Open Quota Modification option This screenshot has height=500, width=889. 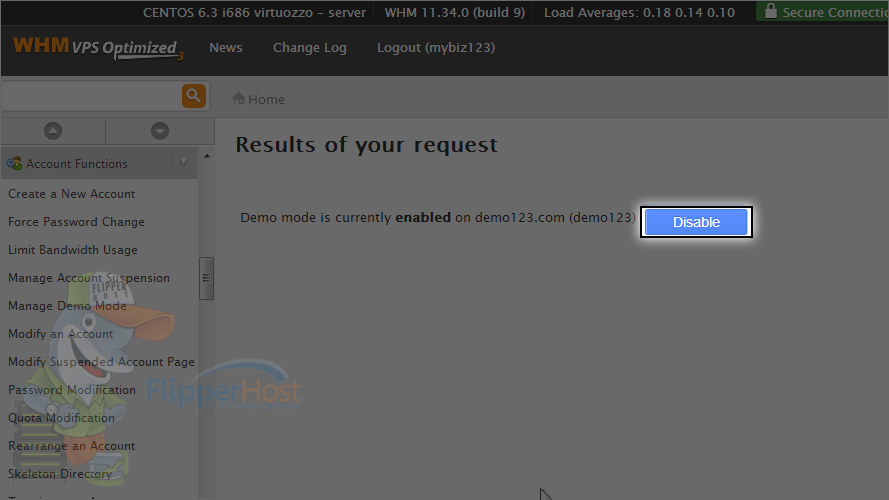pyautogui.click(x=61, y=418)
